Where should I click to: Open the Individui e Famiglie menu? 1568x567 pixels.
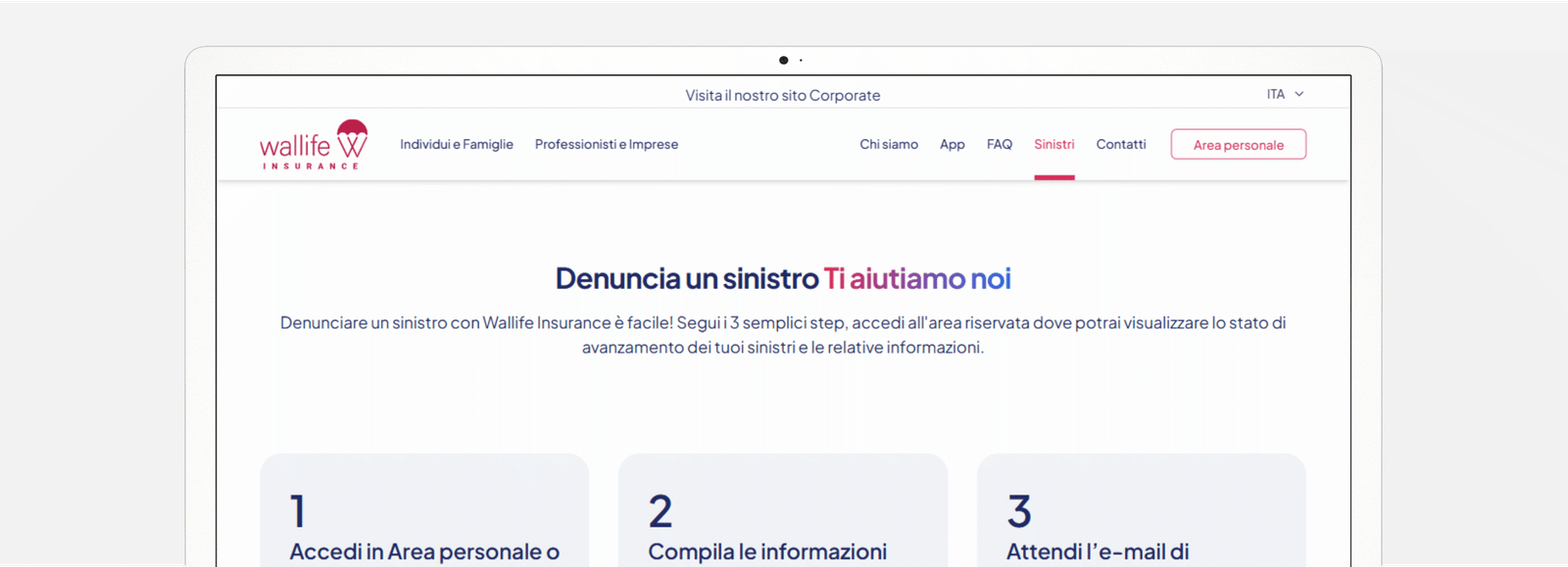(457, 144)
